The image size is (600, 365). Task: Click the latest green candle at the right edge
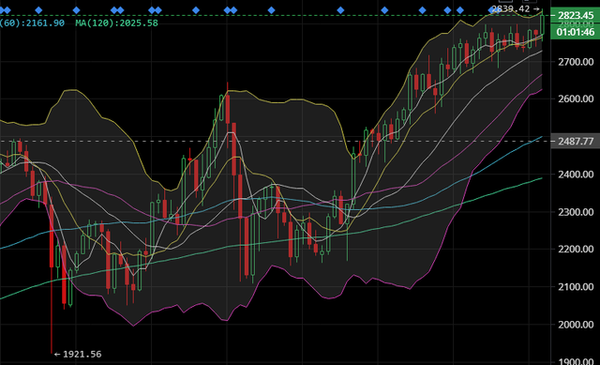point(543,24)
